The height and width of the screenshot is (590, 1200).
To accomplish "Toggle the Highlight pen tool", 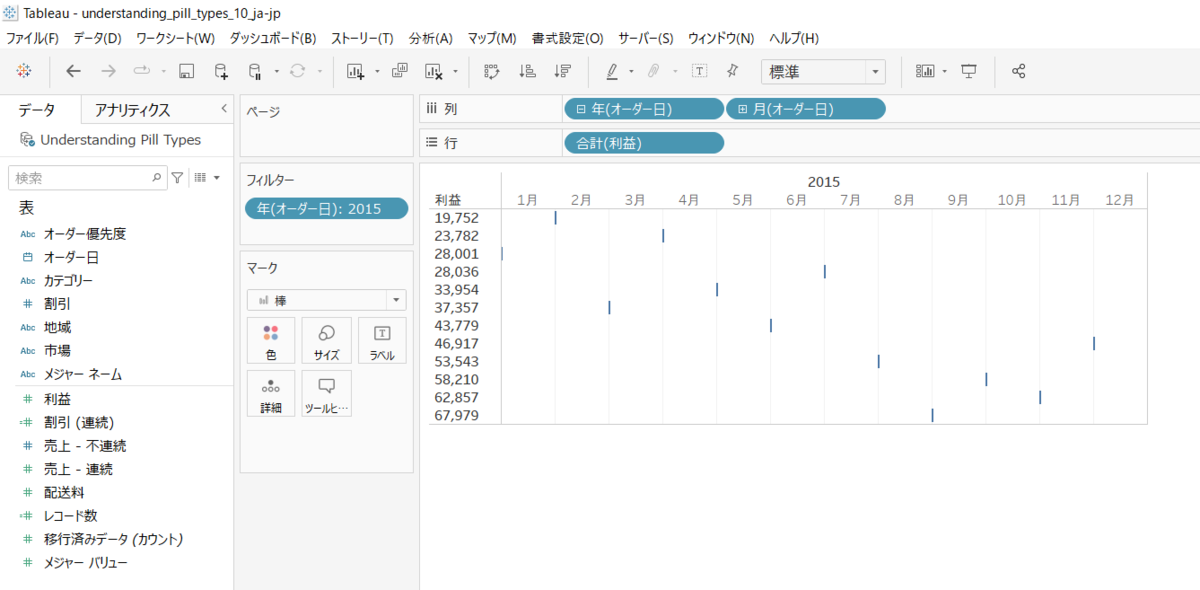I will [611, 71].
